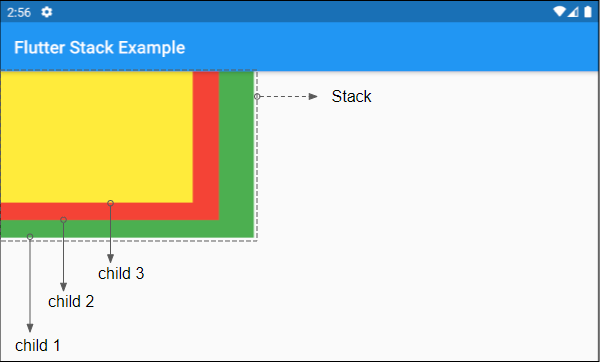The width and height of the screenshot is (600, 362).
Task: Click the circle marker on the Stack border
Action: (257, 96)
